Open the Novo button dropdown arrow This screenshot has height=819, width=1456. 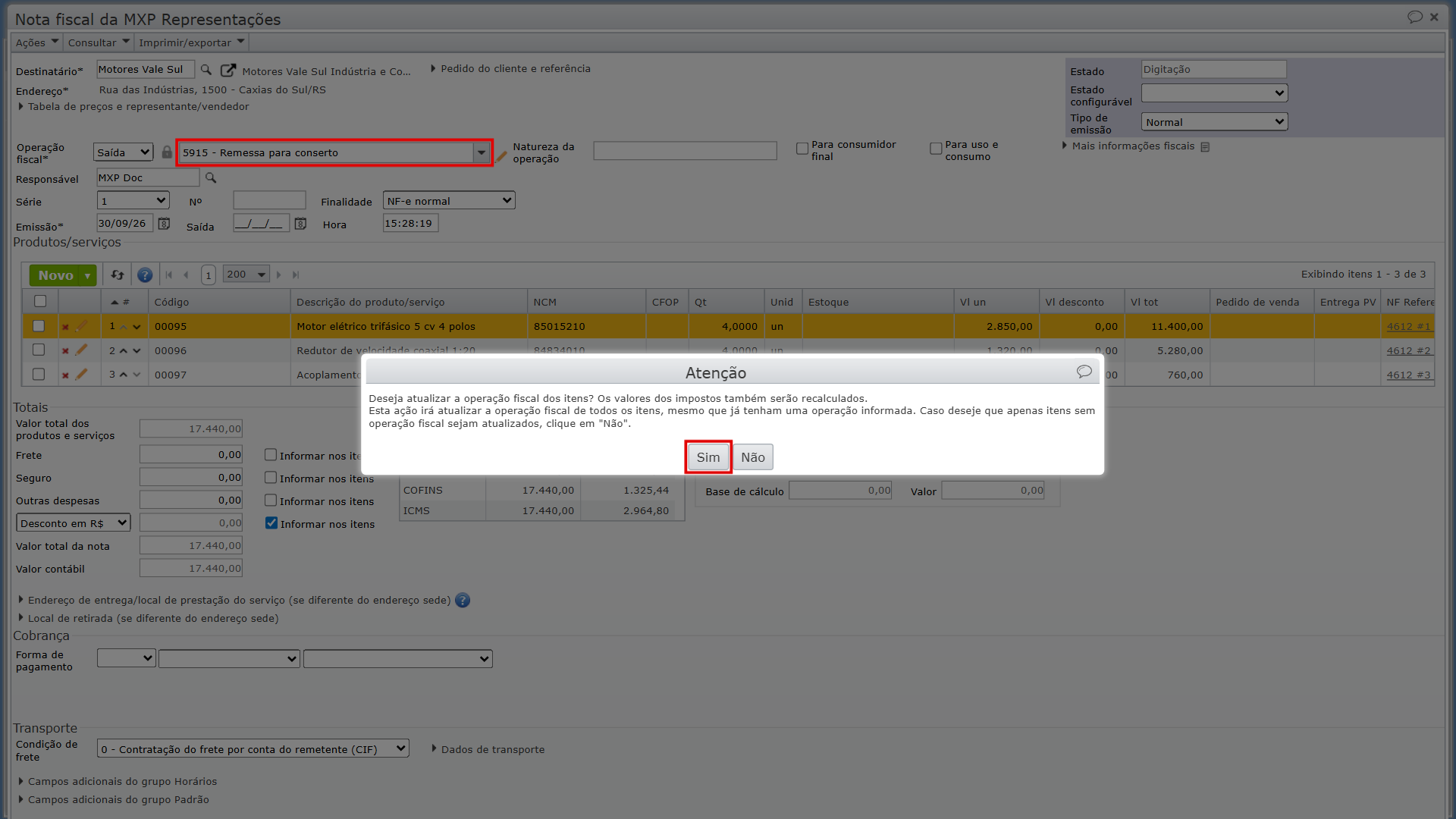(88, 275)
